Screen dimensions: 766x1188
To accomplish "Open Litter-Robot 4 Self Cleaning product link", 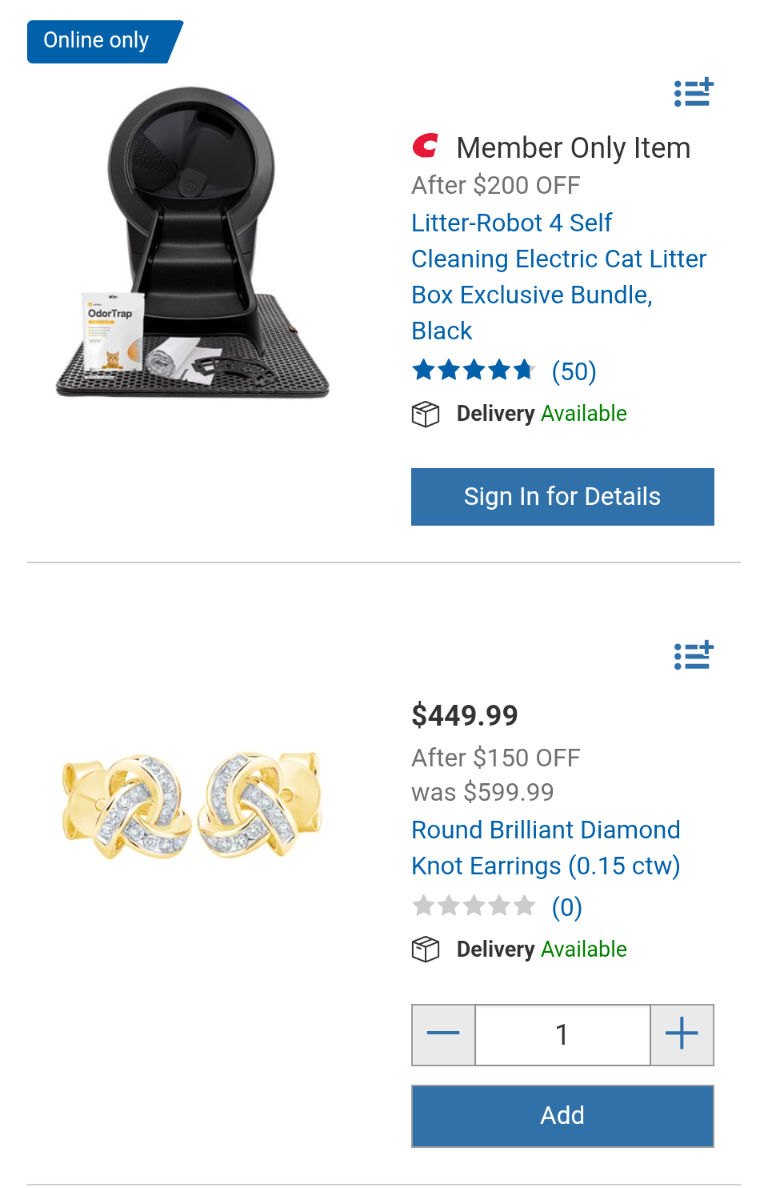I will tap(559, 277).
